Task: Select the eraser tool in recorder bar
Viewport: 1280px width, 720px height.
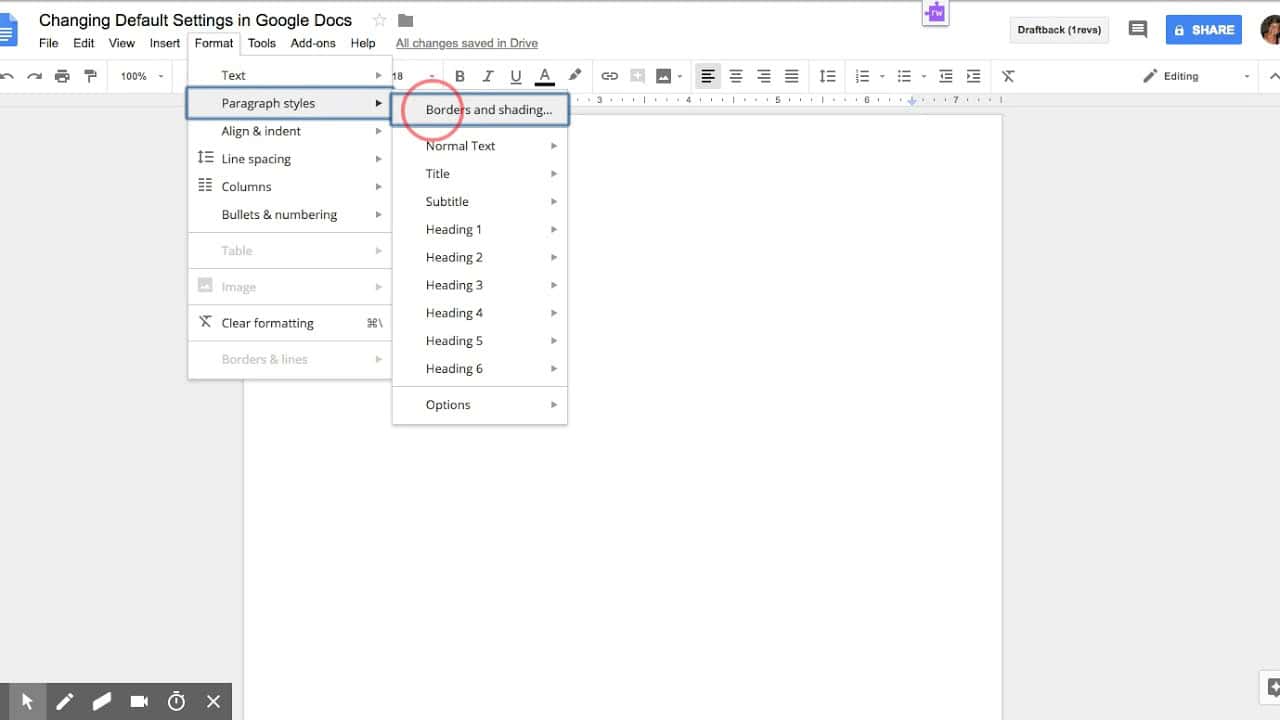Action: pos(102,701)
